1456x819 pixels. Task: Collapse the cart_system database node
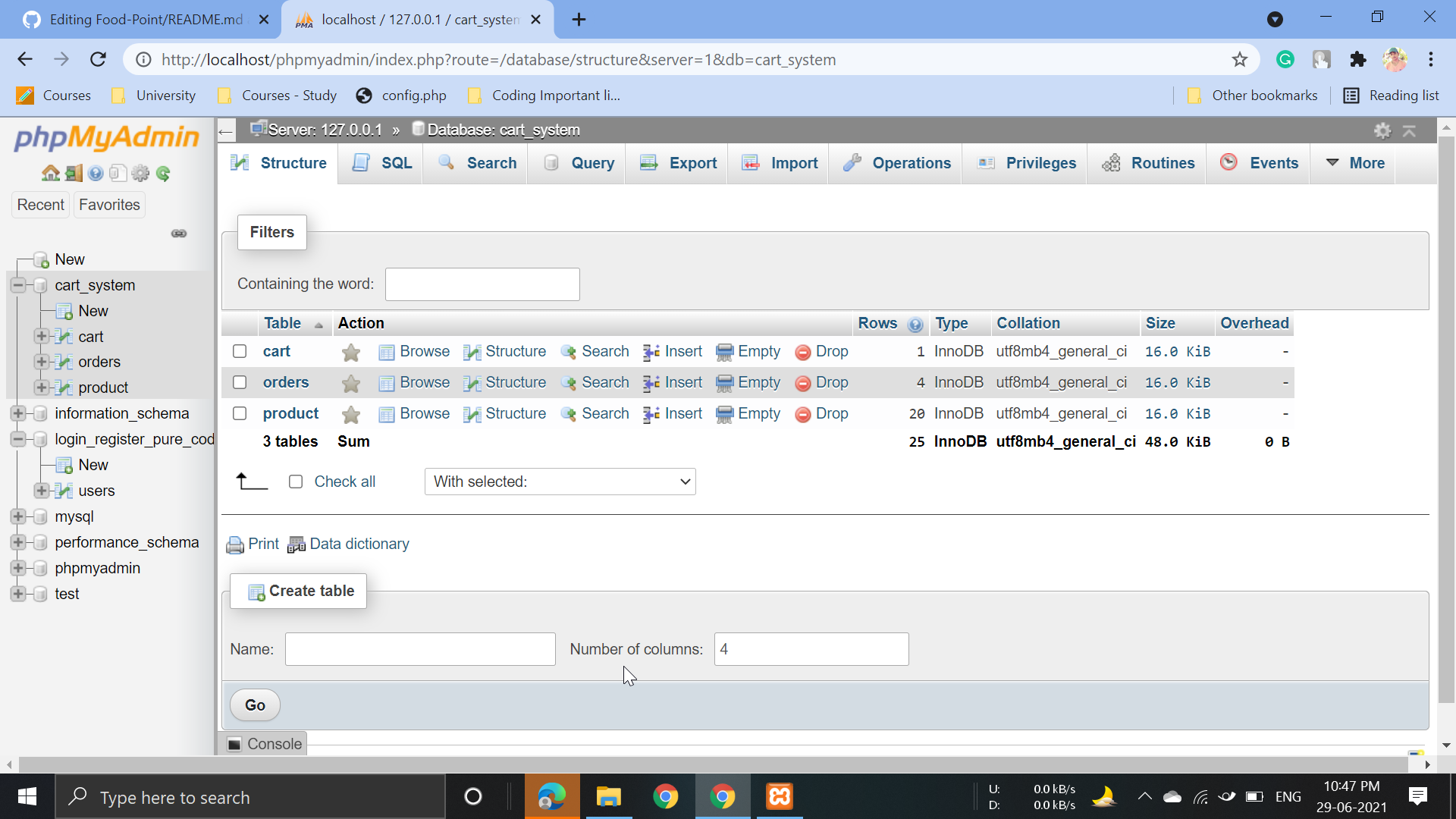[18, 285]
